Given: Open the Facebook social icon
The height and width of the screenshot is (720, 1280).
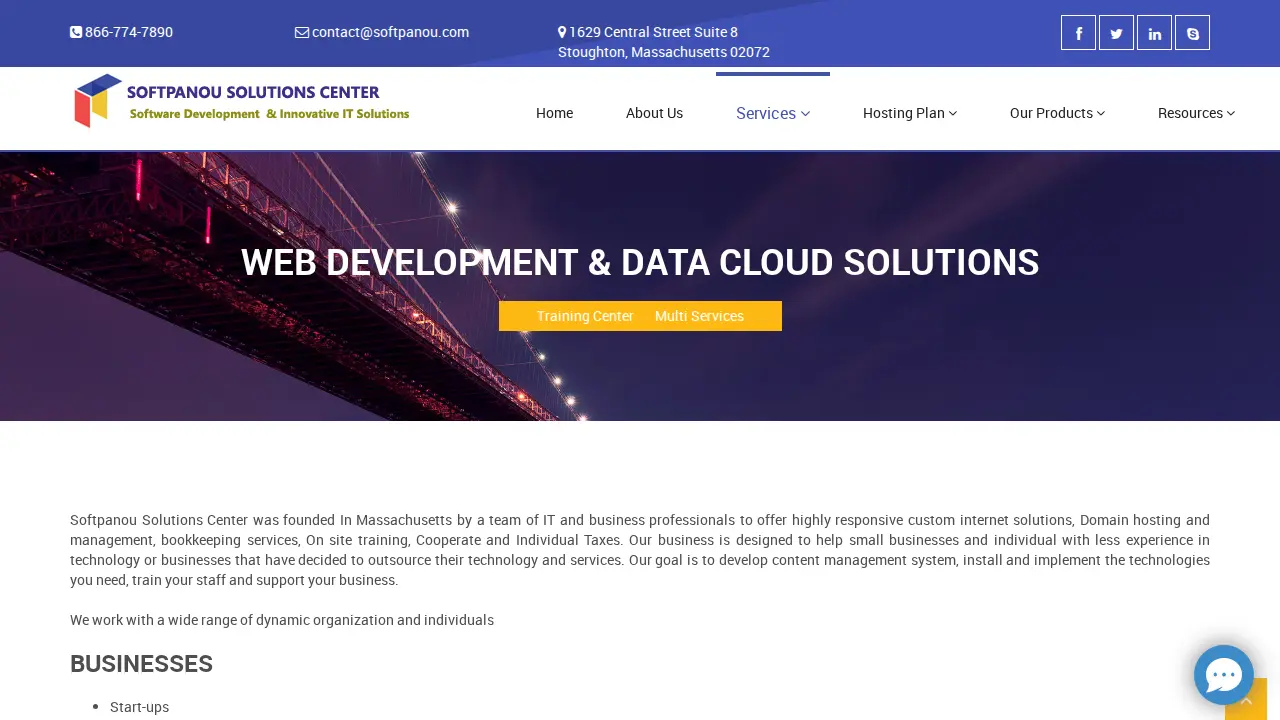Looking at the screenshot, I should pyautogui.click(x=1078, y=33).
